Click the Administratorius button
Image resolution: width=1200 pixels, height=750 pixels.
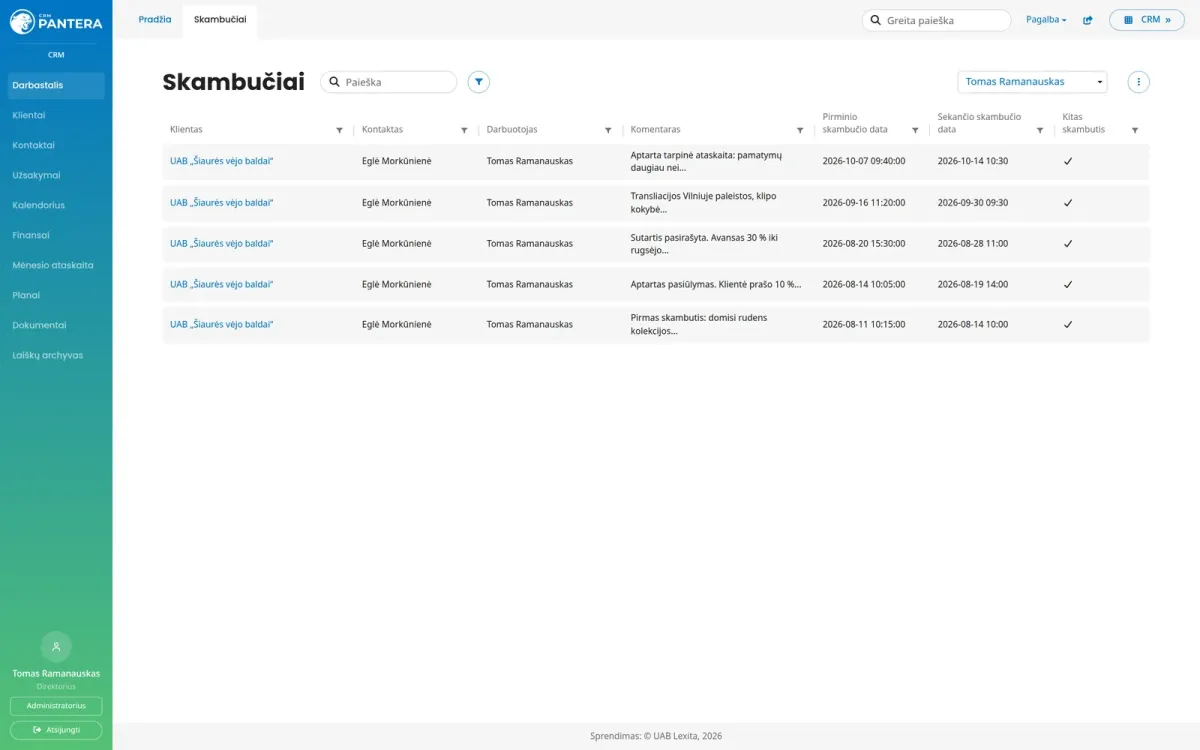[56, 706]
